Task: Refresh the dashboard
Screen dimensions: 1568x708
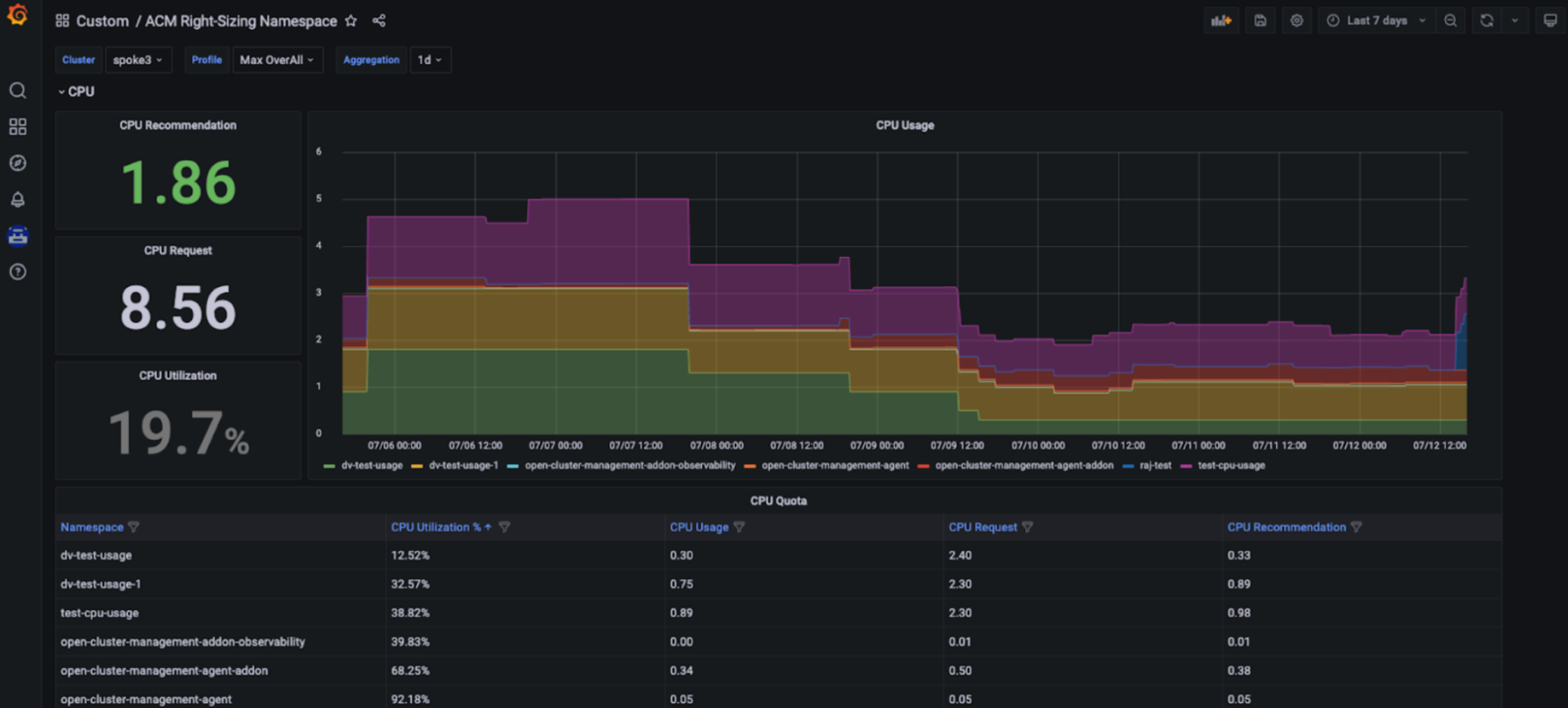Action: tap(1486, 21)
